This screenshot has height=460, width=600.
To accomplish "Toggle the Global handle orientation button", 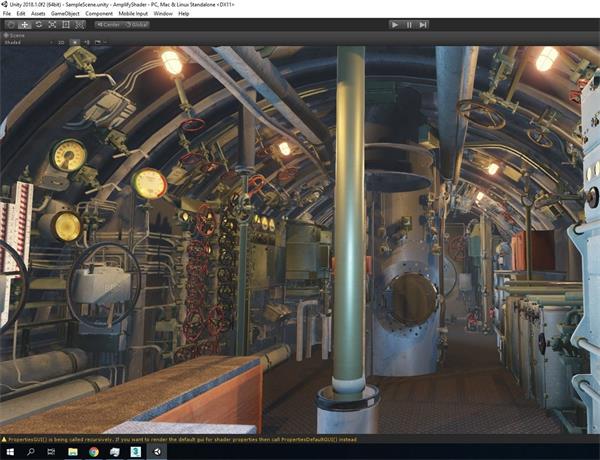I will [x=135, y=24].
